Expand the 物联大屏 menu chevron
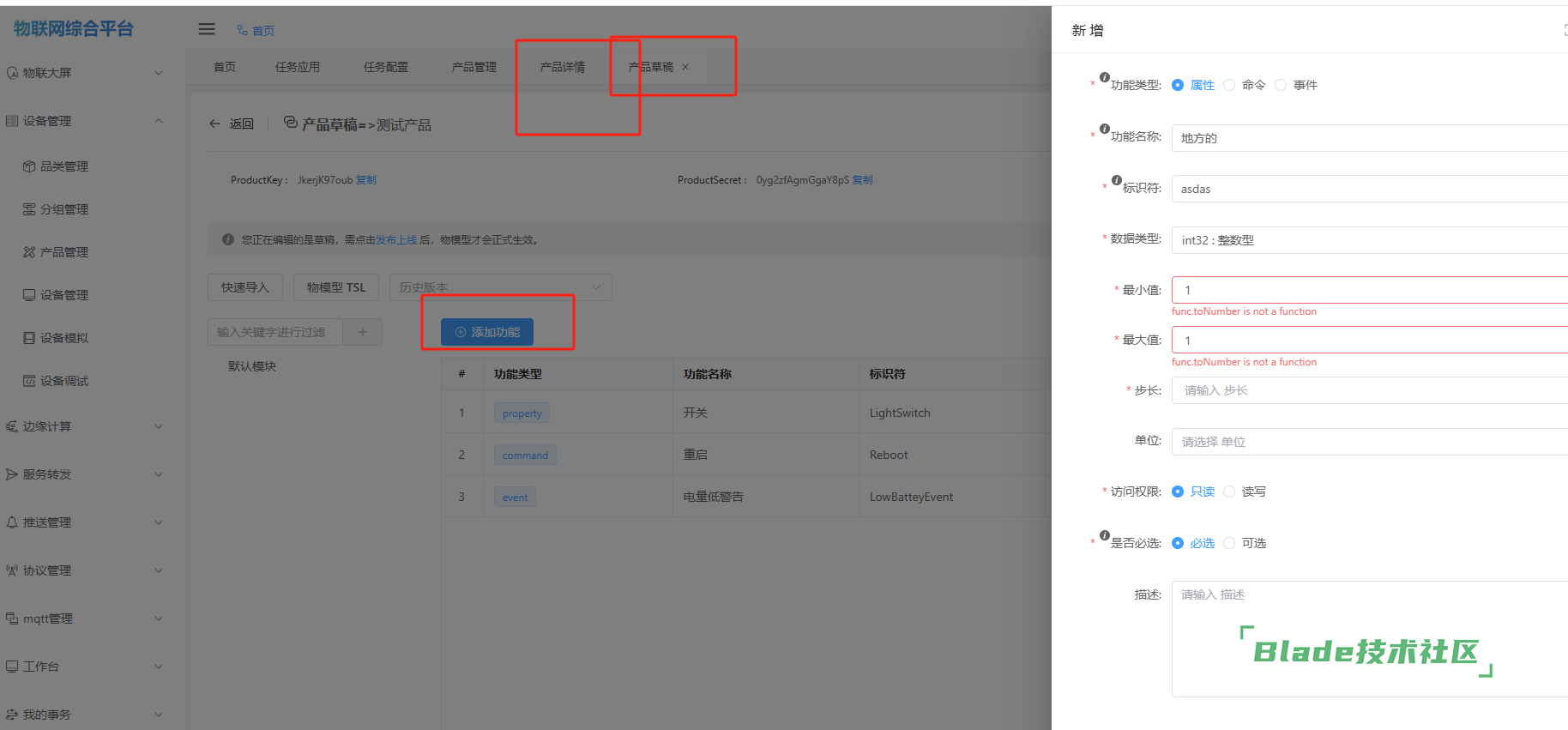 [x=159, y=73]
